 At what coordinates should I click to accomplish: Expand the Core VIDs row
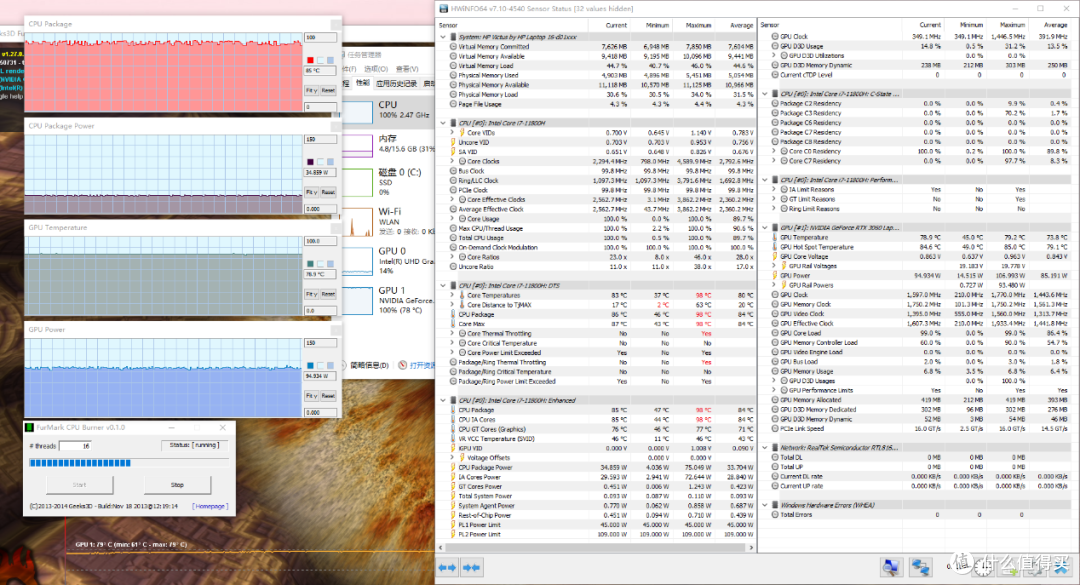coord(453,132)
